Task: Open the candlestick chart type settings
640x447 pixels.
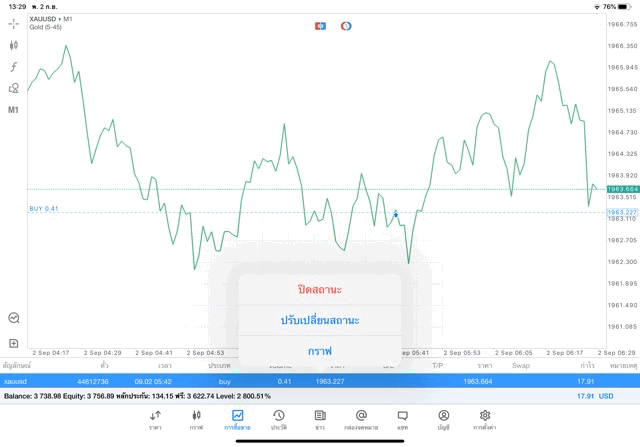Action: (14, 45)
